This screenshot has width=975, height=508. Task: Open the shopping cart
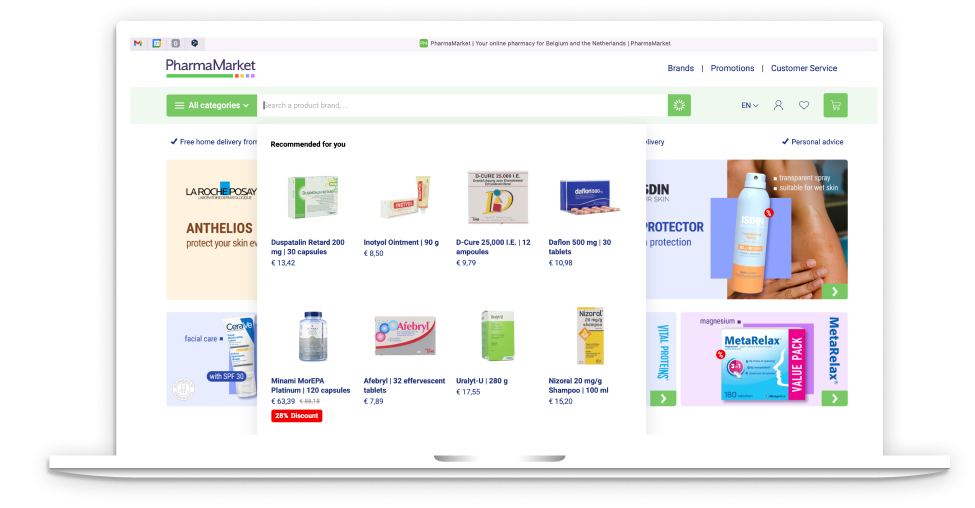835,105
